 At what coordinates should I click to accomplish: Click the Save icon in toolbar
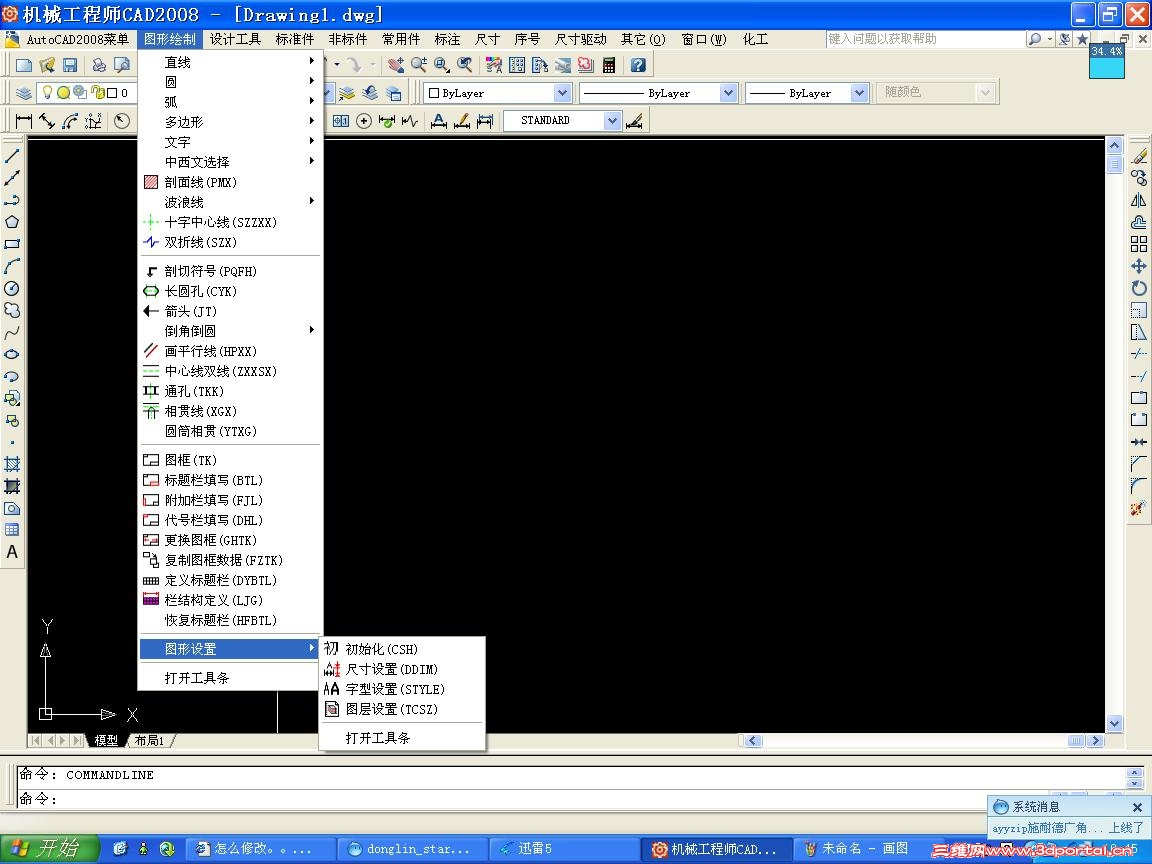[x=70, y=65]
